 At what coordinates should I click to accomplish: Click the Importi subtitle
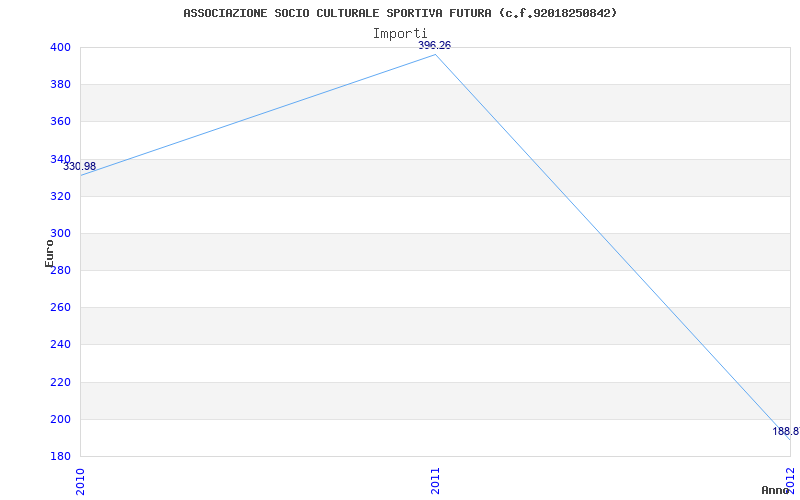400,34
